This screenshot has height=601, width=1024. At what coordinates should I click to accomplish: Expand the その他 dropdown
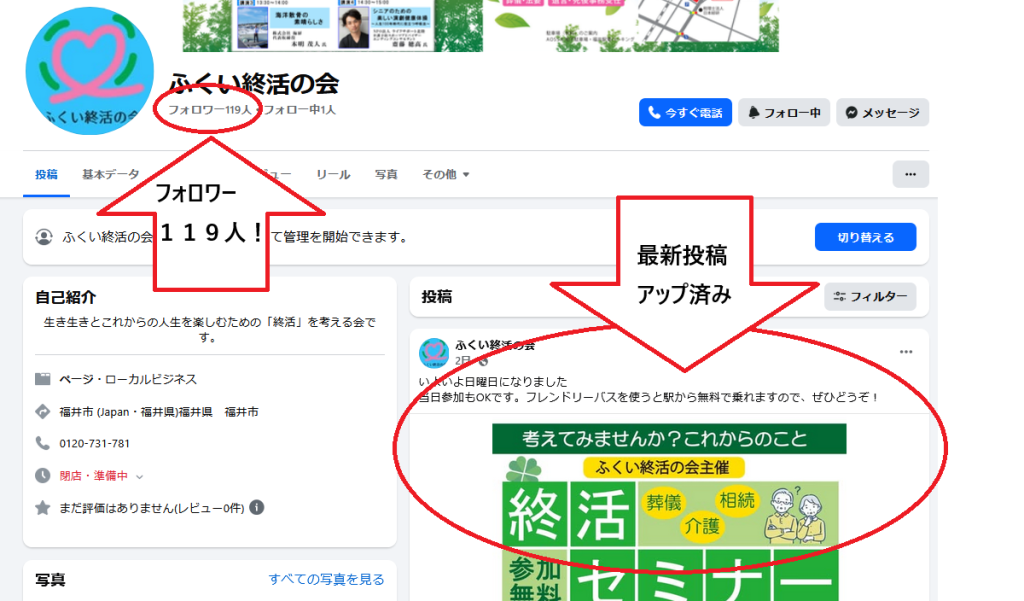[445, 174]
